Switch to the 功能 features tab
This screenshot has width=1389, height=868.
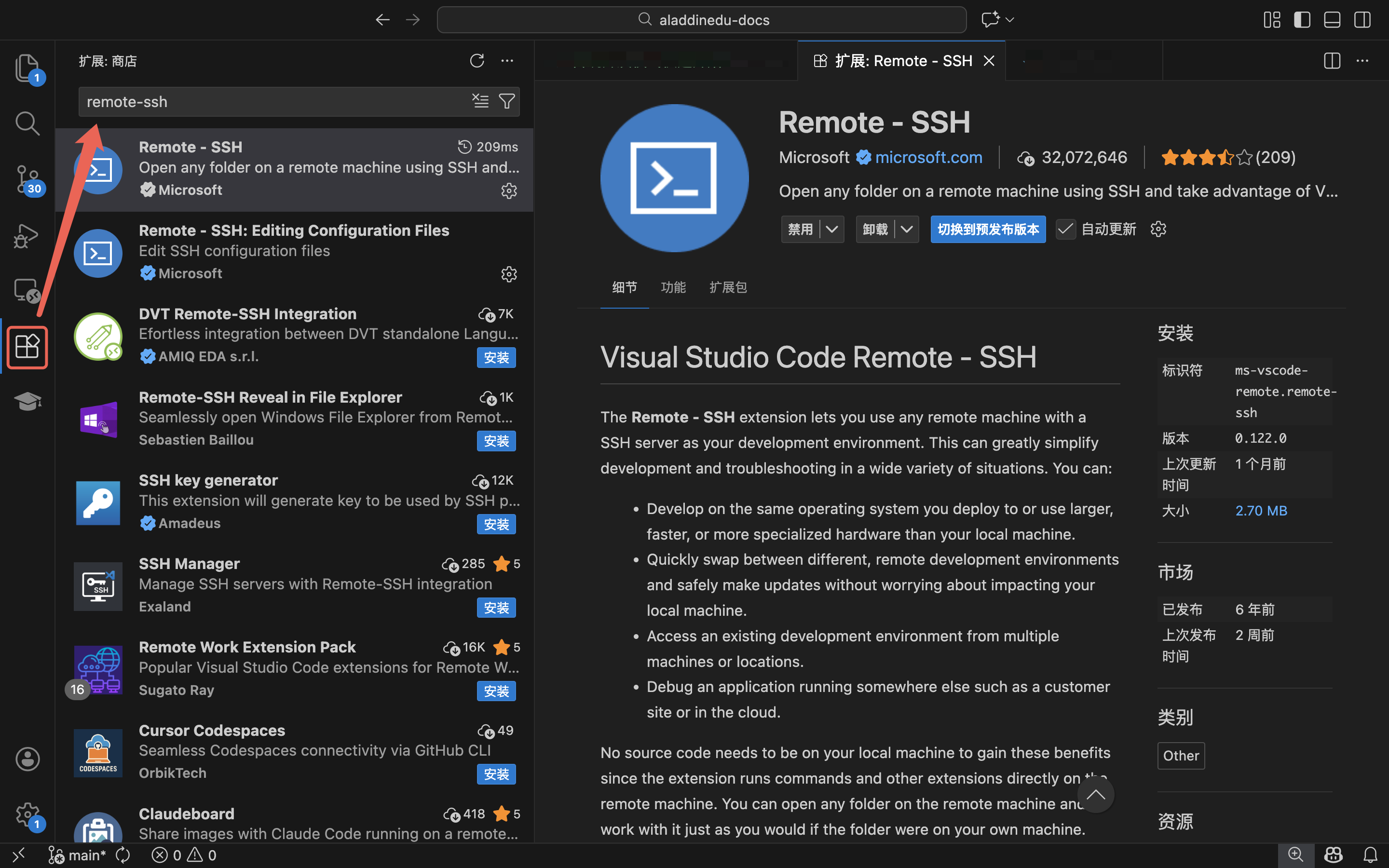tap(673, 287)
